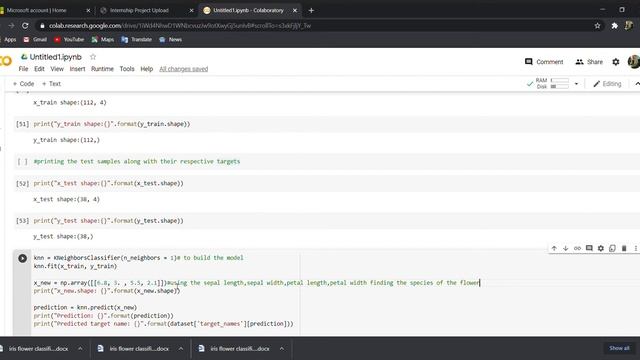Open Translate bookmark
This screenshot has height=360, width=640.
(136, 40)
